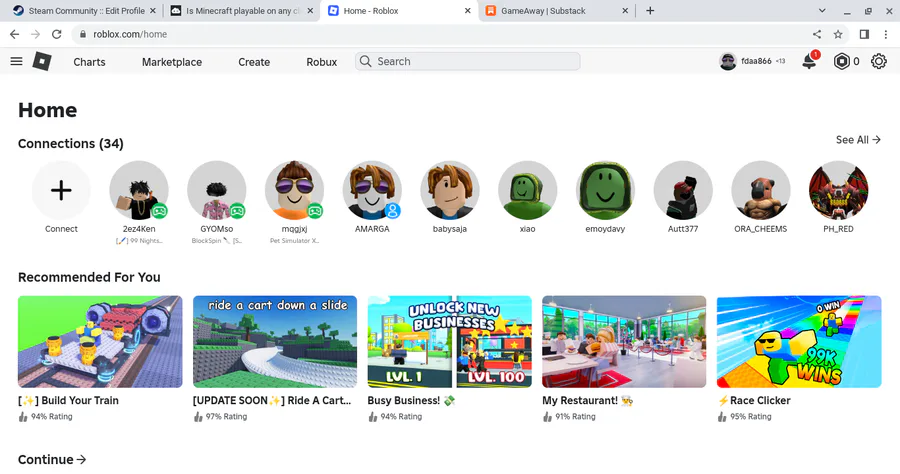Open the settings gear icon
This screenshot has width=900, height=474.
pyautogui.click(x=879, y=61)
